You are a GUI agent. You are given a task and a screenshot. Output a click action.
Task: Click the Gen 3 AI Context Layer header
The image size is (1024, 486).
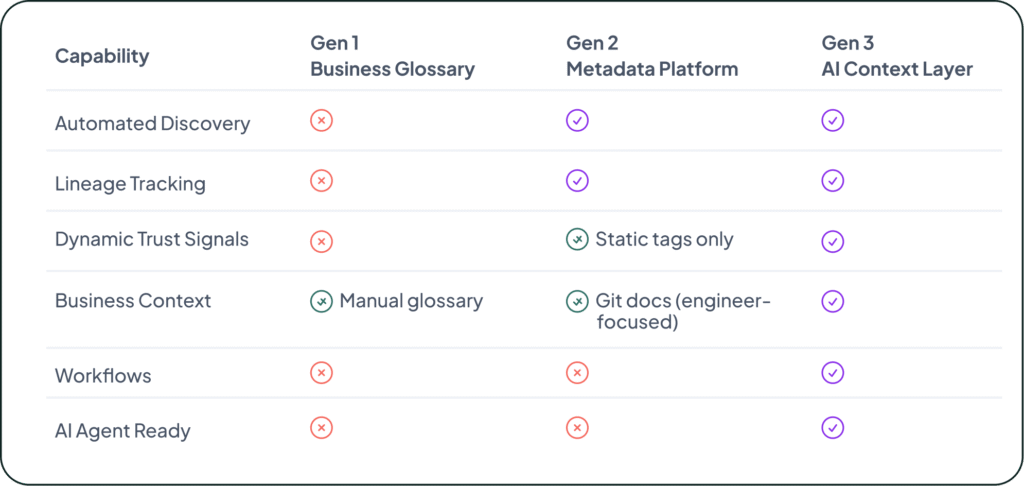pyautogui.click(x=896, y=56)
